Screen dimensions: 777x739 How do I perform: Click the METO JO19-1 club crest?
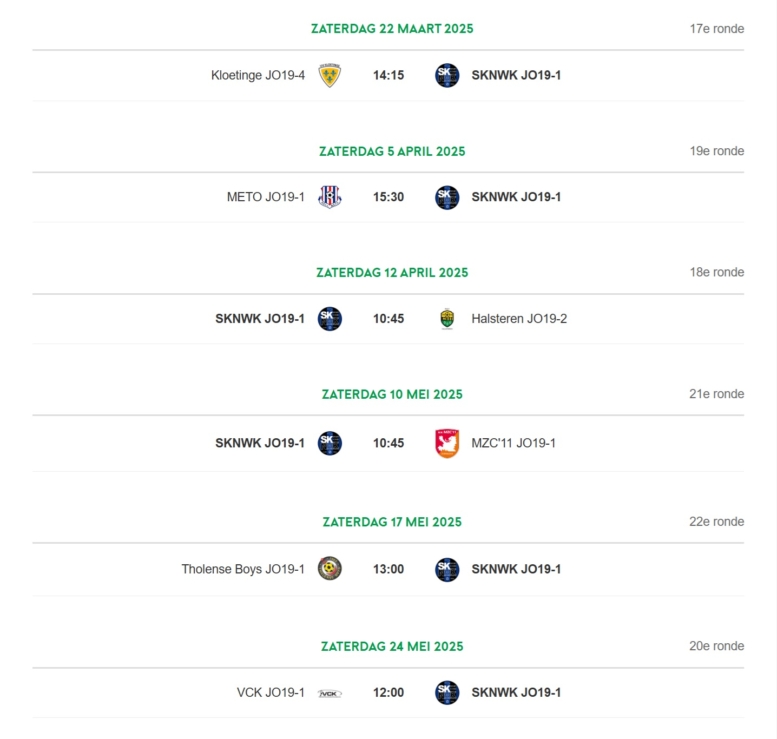[330, 197]
